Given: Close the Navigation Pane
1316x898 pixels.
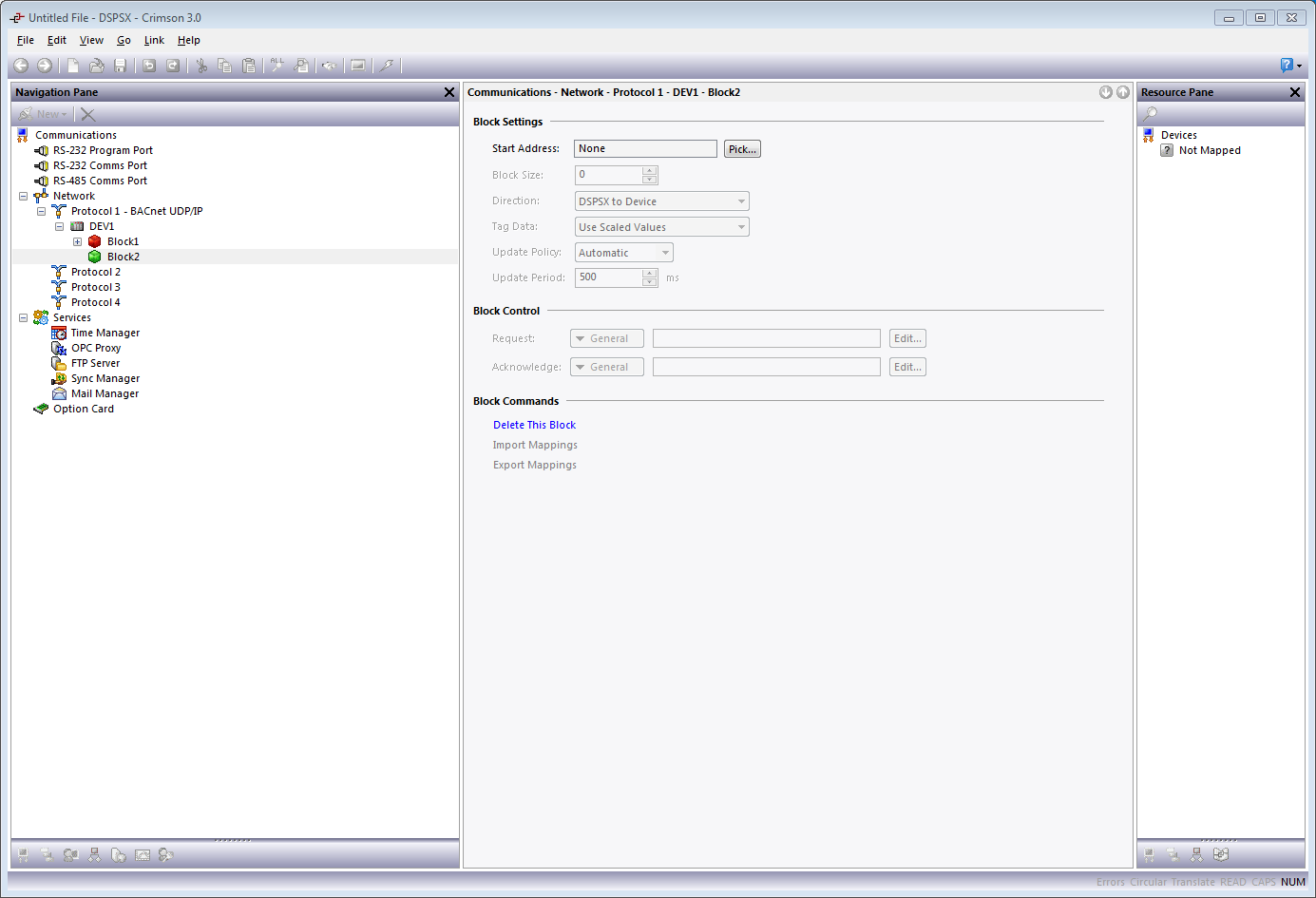Looking at the screenshot, I should click(449, 92).
